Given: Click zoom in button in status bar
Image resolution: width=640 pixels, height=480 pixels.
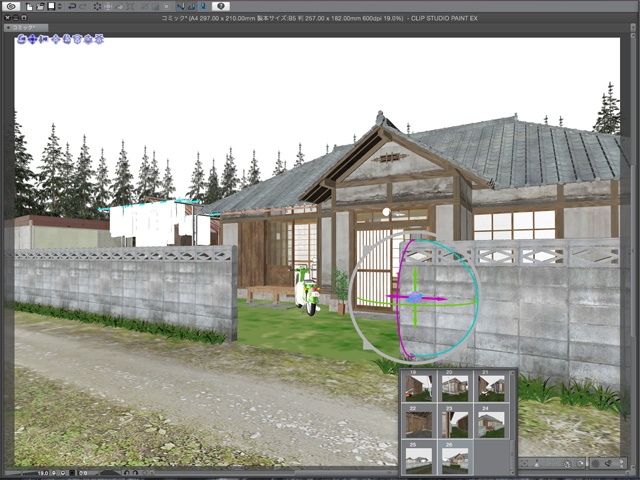Looking at the screenshot, I should [x=63, y=473].
